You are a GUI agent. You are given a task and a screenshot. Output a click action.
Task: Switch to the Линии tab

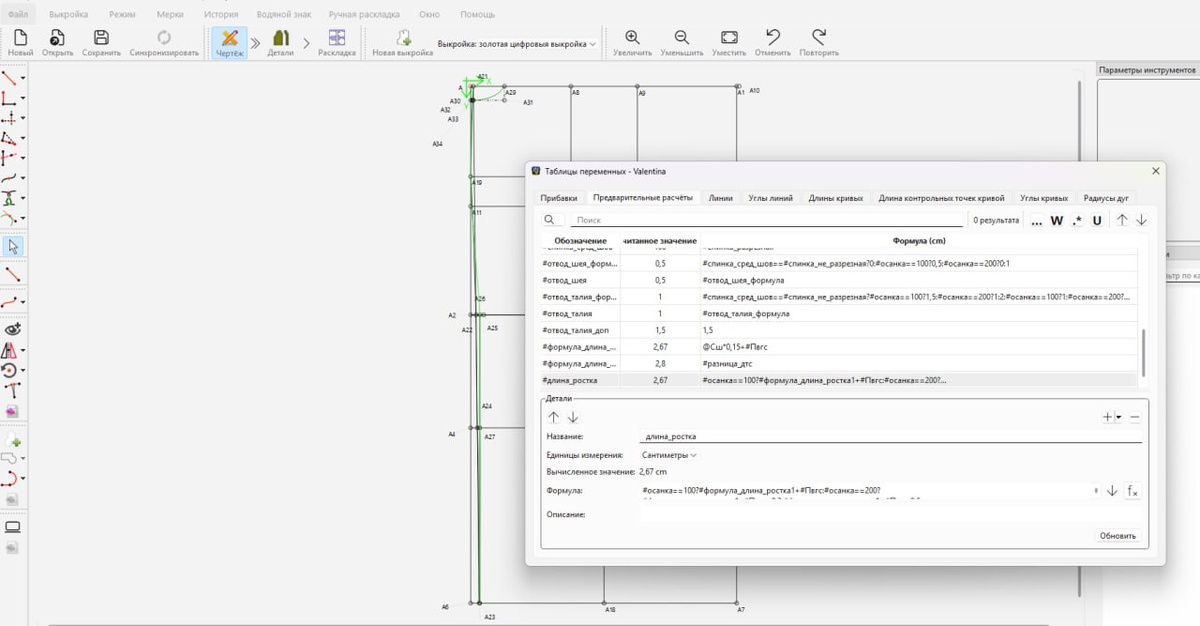(x=721, y=198)
